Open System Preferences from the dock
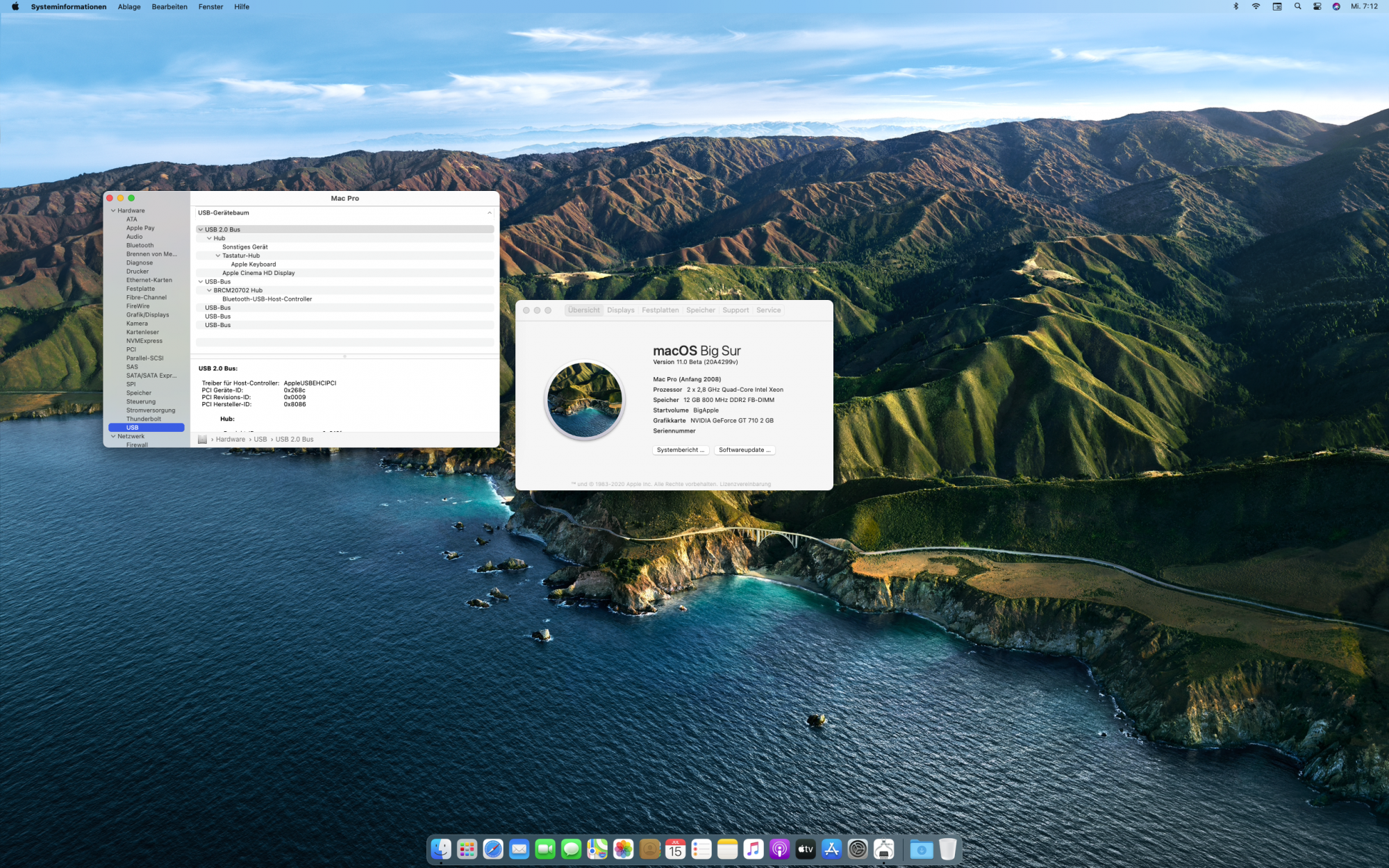This screenshot has height=868, width=1389. click(858, 849)
